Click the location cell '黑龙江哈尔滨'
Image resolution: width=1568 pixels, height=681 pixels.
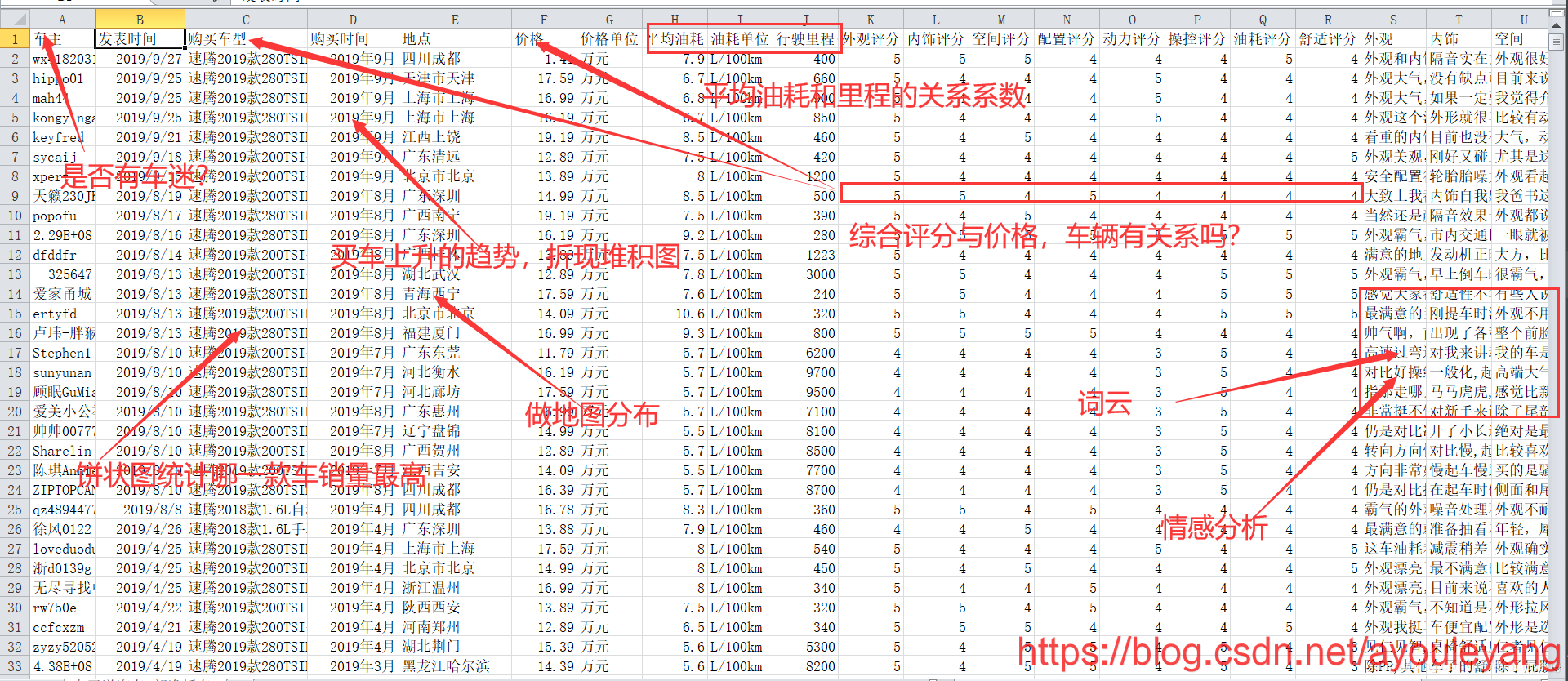click(455, 666)
